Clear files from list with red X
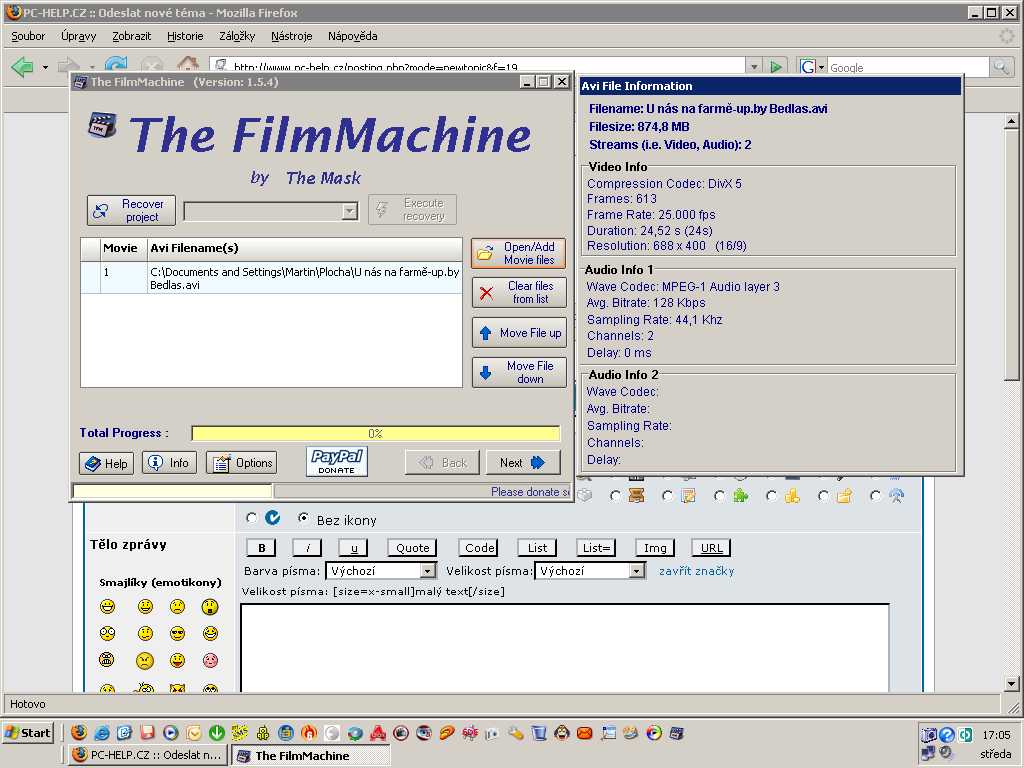Image resolution: width=1024 pixels, height=768 pixels. click(x=518, y=292)
